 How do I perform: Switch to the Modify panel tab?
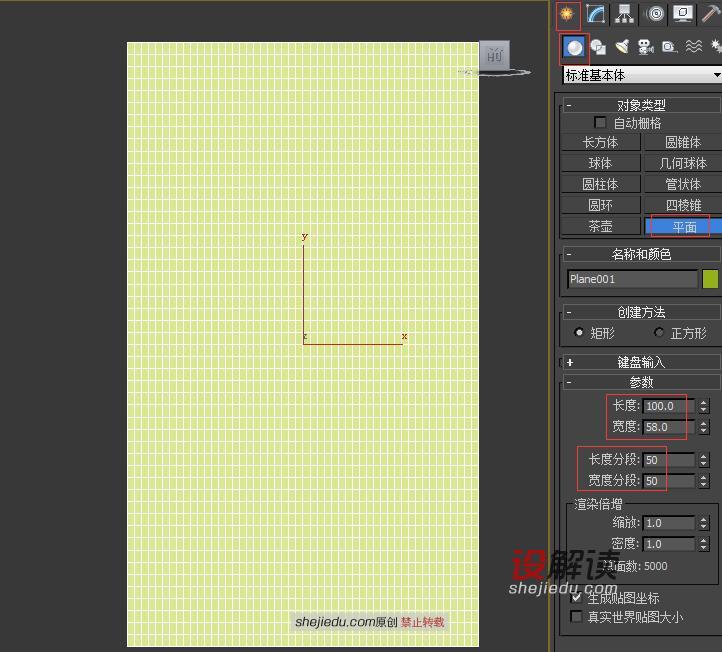(596, 14)
